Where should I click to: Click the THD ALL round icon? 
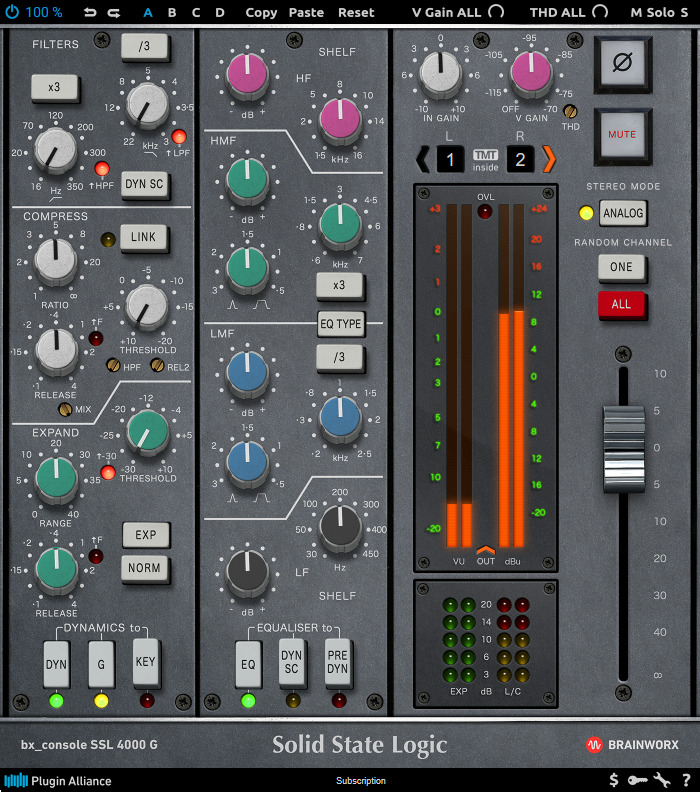[600, 12]
